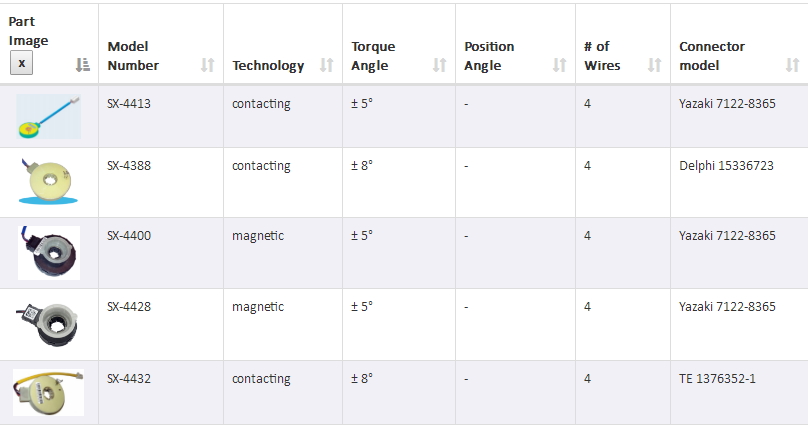Click Position Angle sort arrows icon

point(560,64)
